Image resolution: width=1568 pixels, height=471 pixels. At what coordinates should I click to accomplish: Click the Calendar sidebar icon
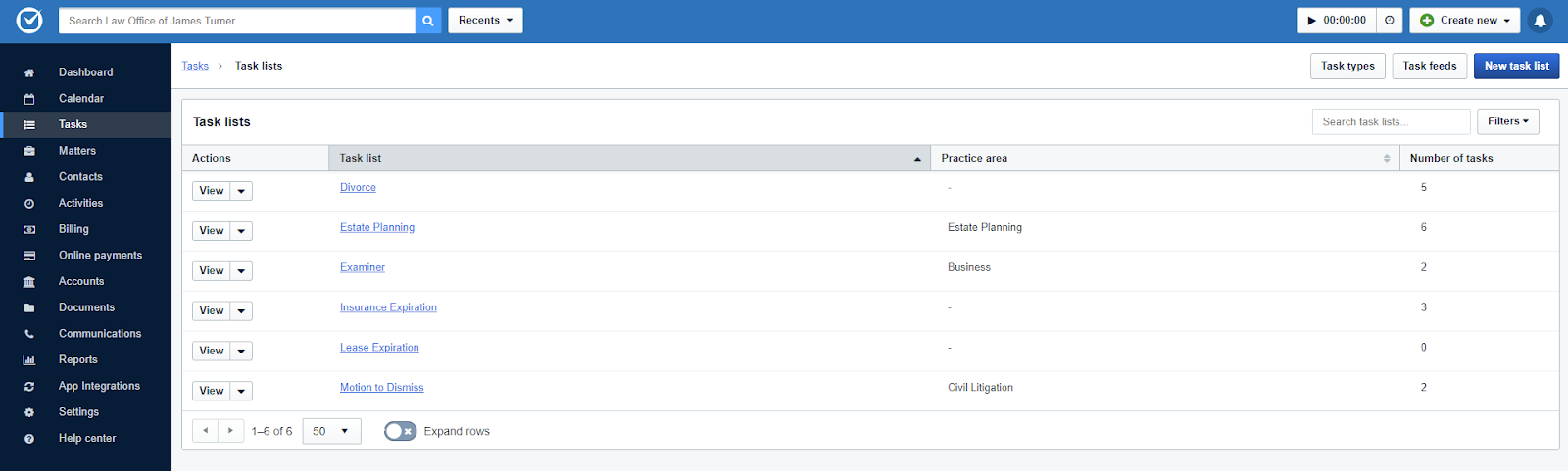(29, 99)
